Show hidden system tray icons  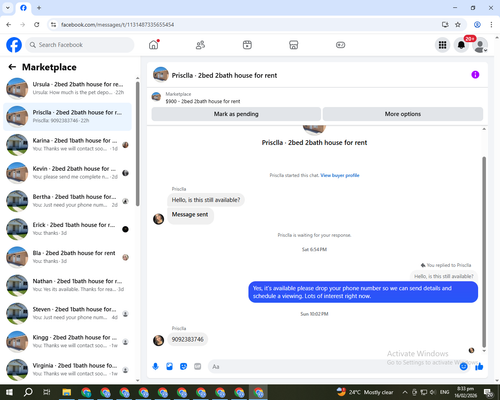[x=405, y=392]
